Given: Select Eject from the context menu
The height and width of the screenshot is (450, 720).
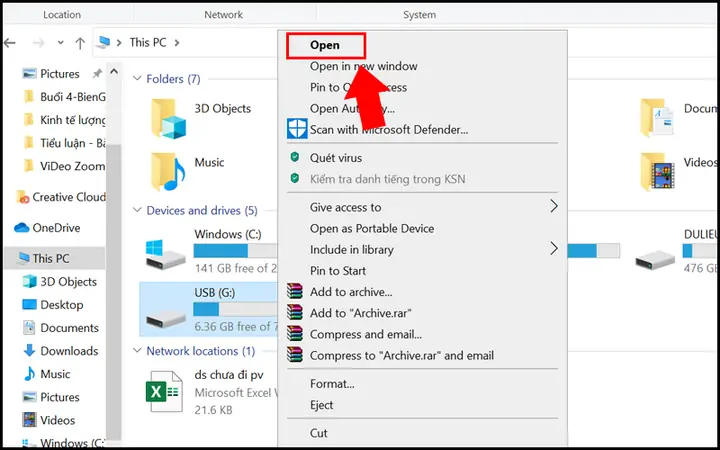Looking at the screenshot, I should pyautogui.click(x=321, y=405).
